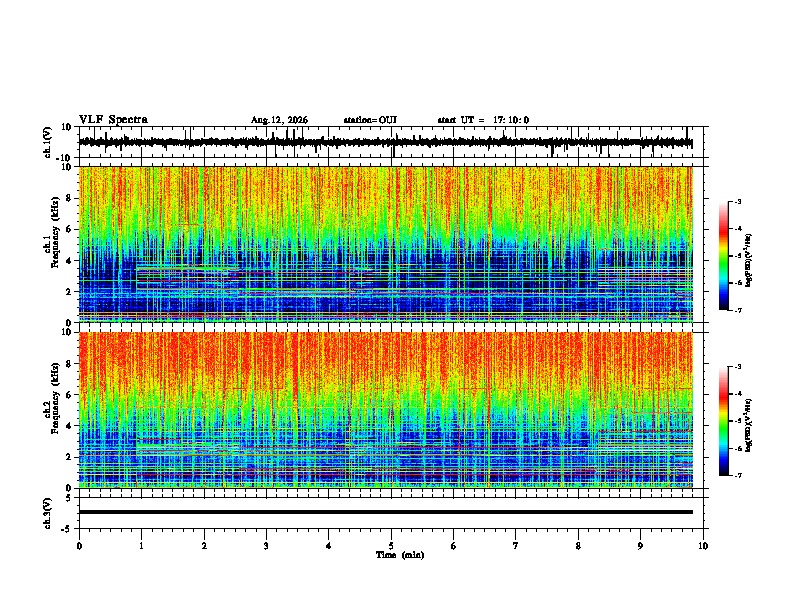The width and height of the screenshot is (792, 612).
Task: Click the flat ch.3 voltage trace line
Action: click(x=386, y=512)
